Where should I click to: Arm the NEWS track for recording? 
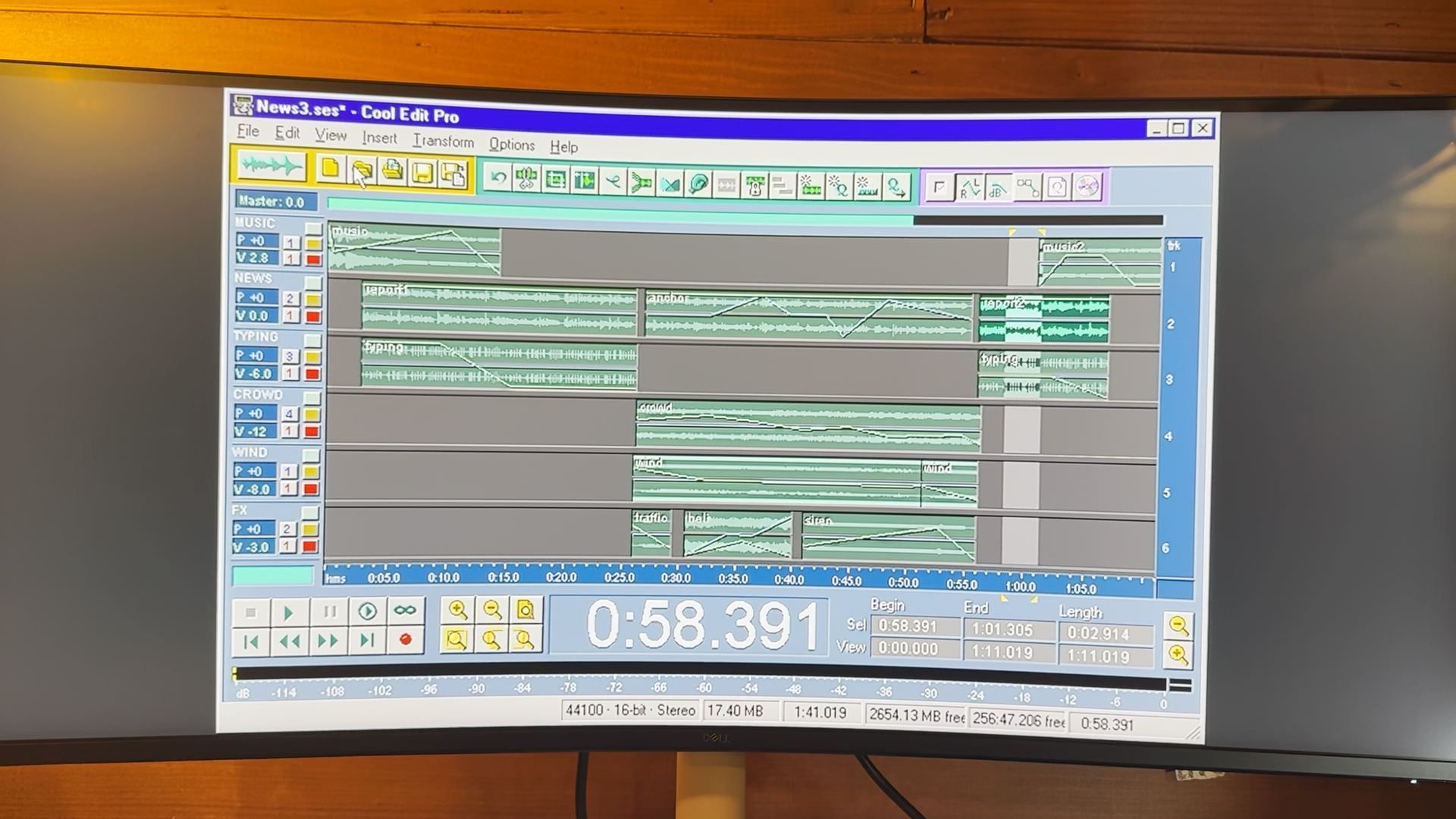coord(312,317)
